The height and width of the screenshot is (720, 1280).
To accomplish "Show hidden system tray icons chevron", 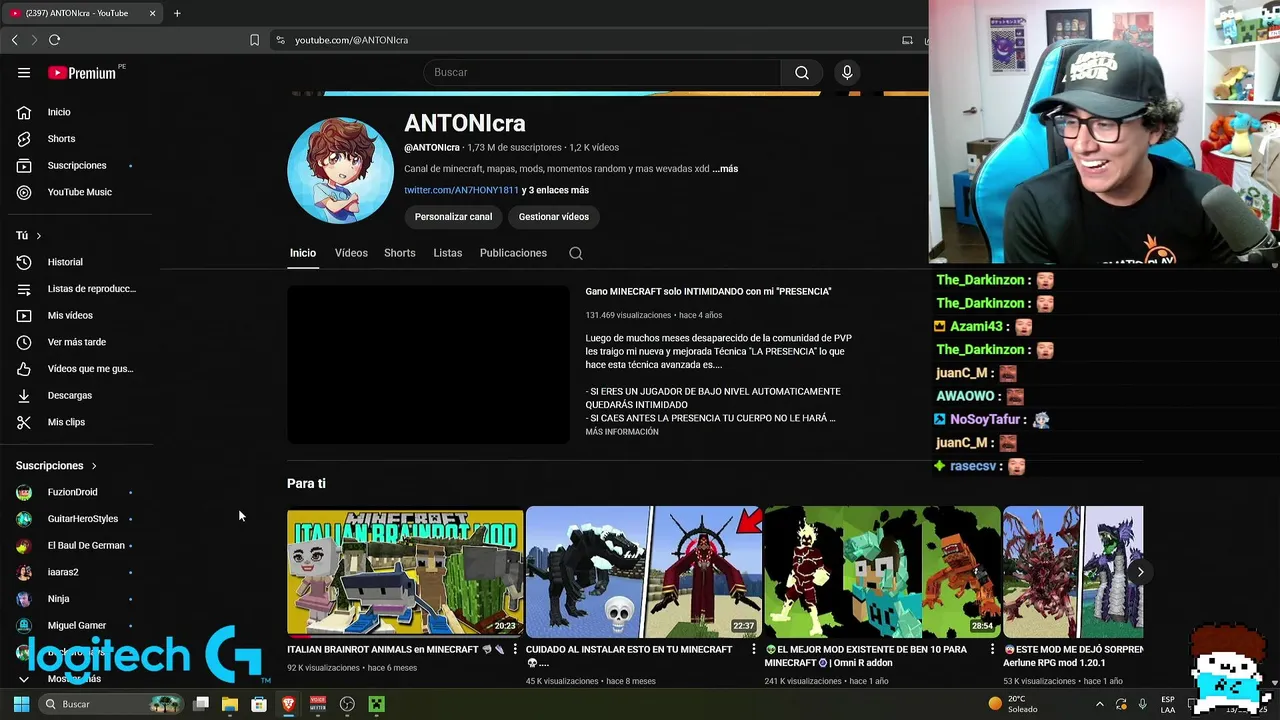I will click(1099, 704).
